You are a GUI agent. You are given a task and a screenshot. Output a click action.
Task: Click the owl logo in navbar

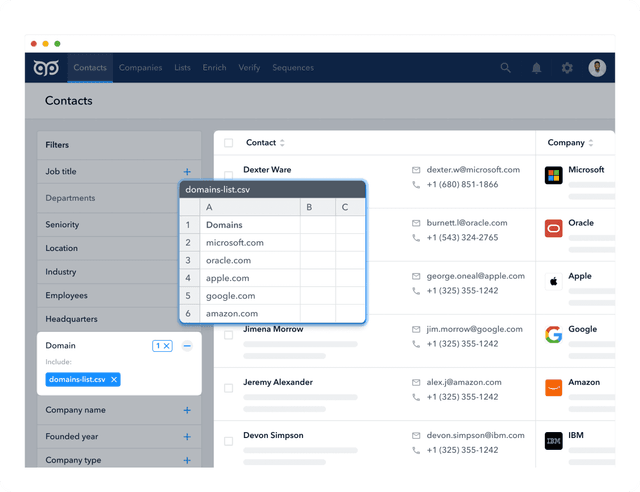click(x=46, y=68)
